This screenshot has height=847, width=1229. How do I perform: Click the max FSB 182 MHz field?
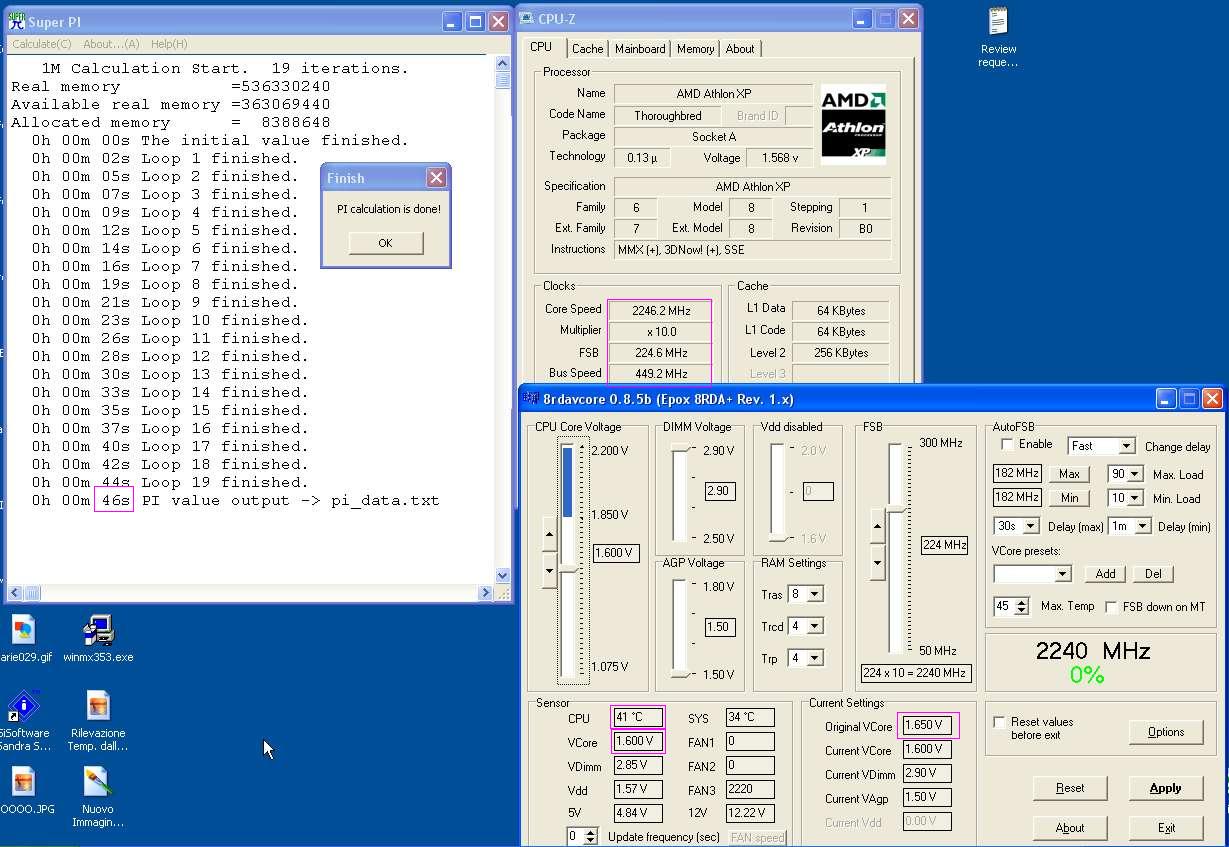tap(1017, 473)
